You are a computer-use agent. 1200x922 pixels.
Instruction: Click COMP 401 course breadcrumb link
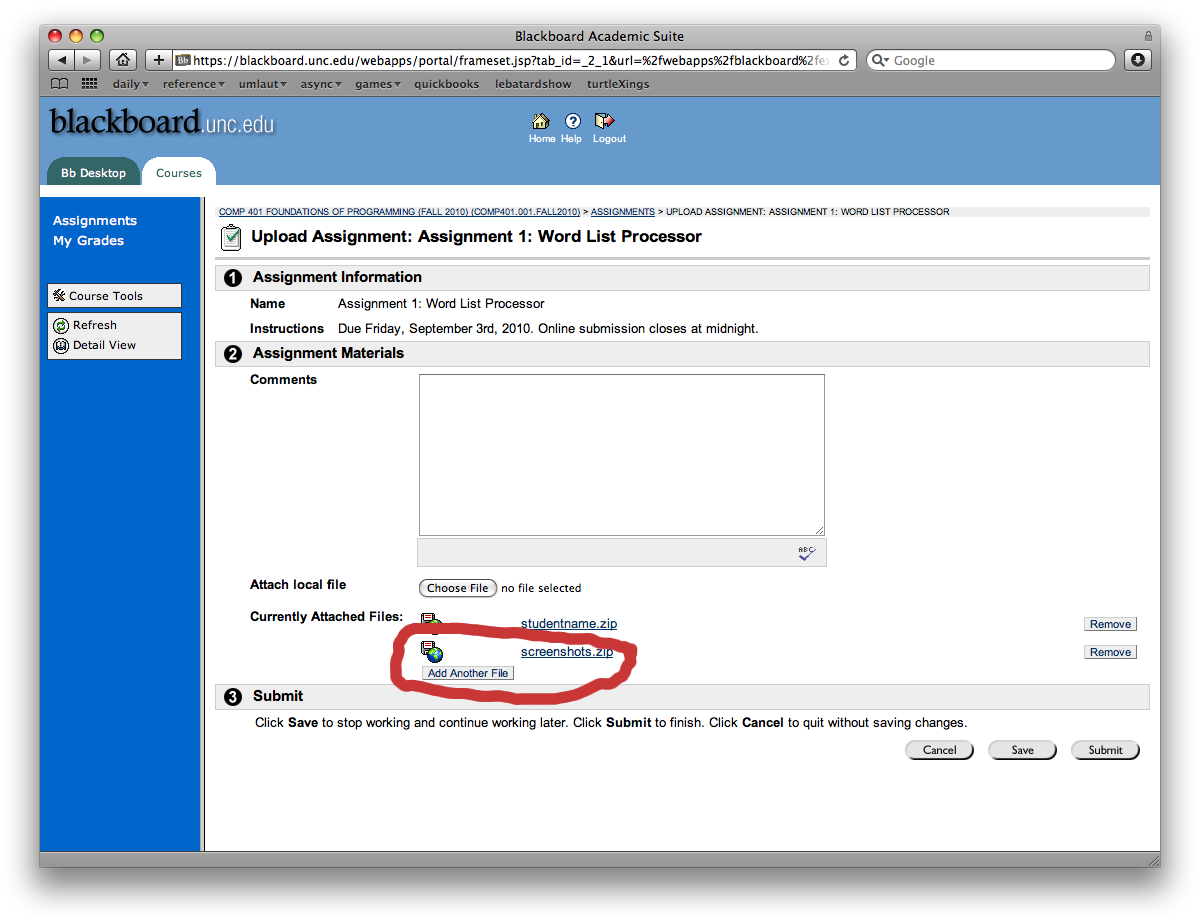pos(400,212)
